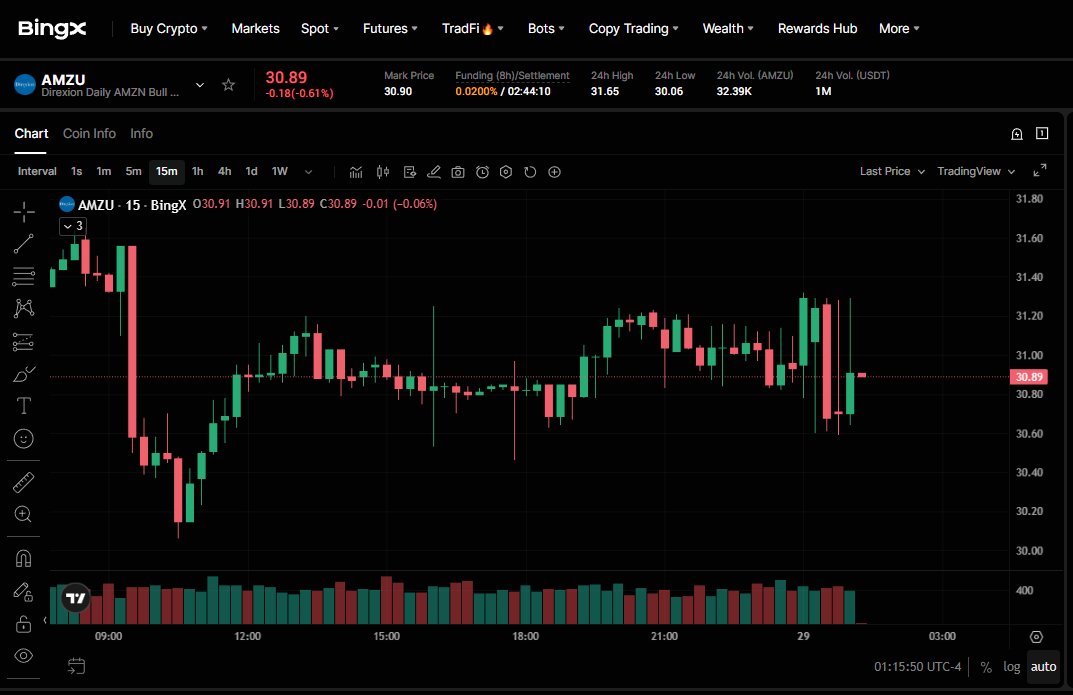The height and width of the screenshot is (695, 1073).
Task: Select the 1h interval
Action: click(198, 172)
